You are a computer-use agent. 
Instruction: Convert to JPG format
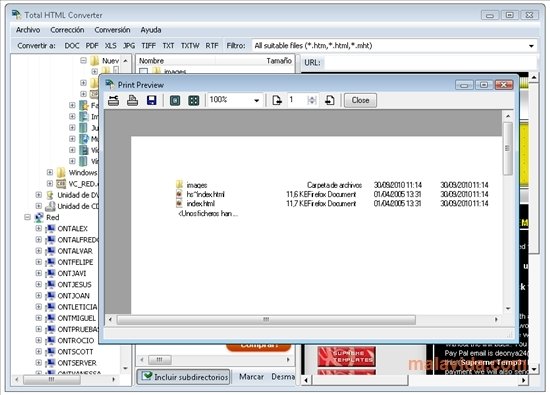pyautogui.click(x=129, y=46)
